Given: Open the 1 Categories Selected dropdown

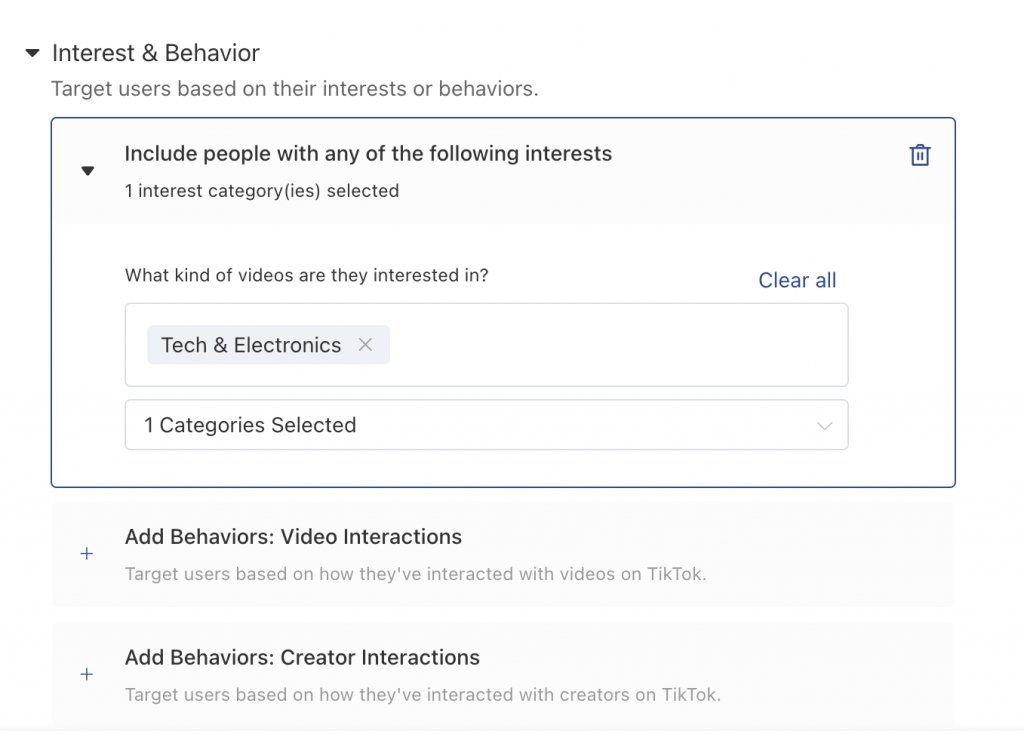Looking at the screenshot, I should [x=487, y=424].
